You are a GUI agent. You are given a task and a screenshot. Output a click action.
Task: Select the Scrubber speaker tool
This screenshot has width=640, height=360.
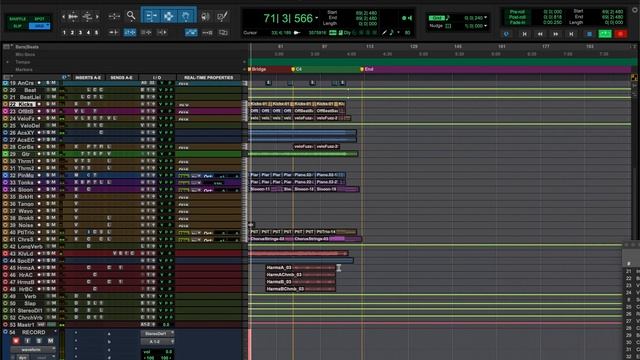coord(205,16)
